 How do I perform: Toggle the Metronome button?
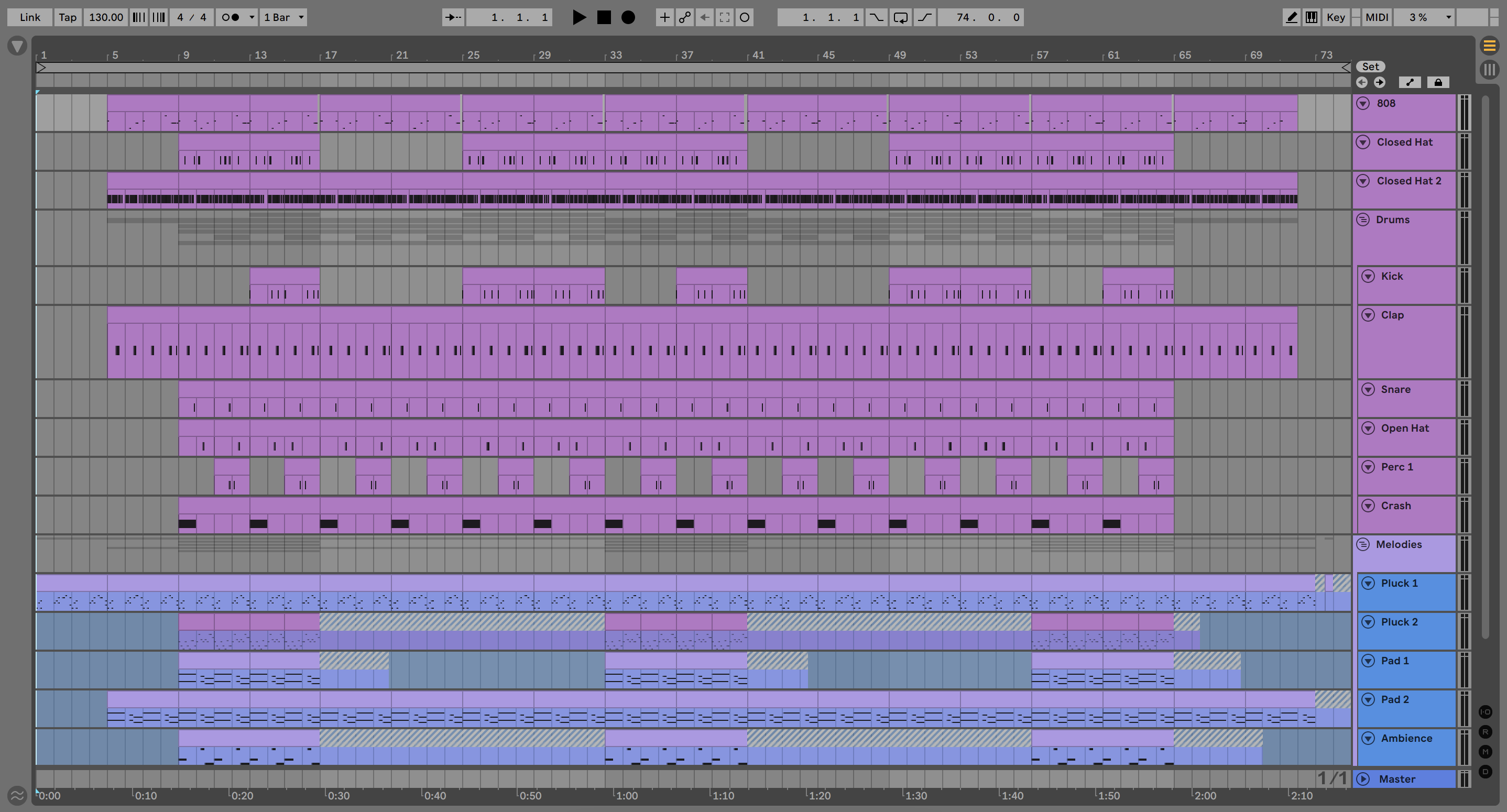(x=231, y=17)
